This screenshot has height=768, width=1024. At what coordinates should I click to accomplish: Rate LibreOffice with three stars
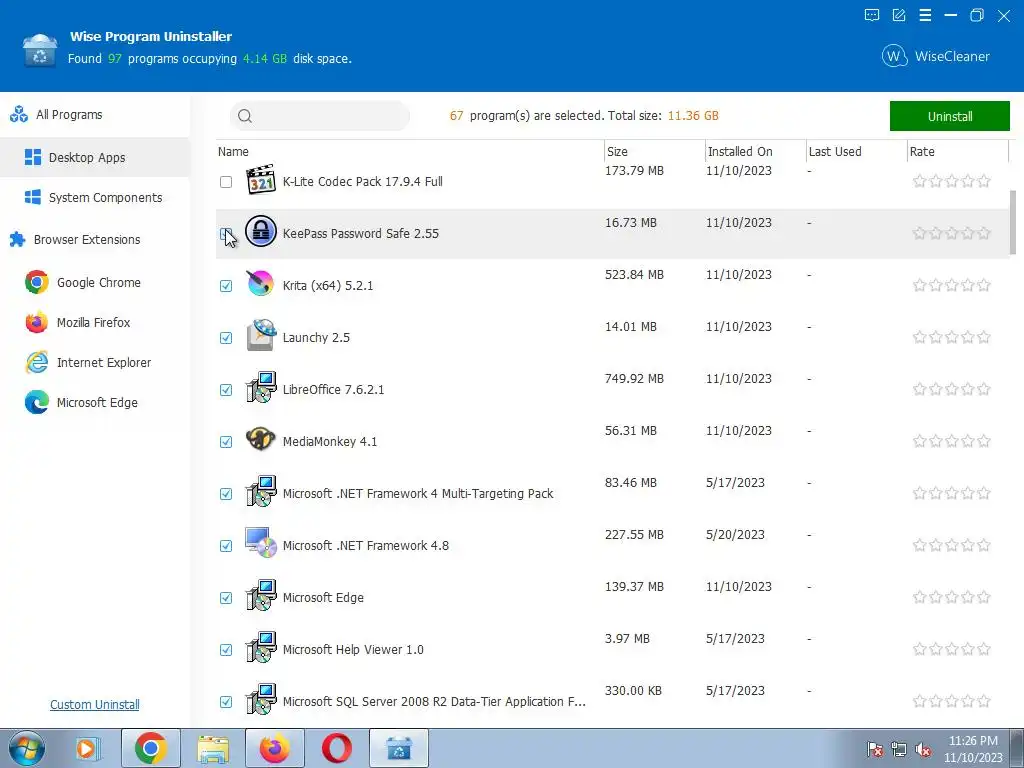pos(952,389)
